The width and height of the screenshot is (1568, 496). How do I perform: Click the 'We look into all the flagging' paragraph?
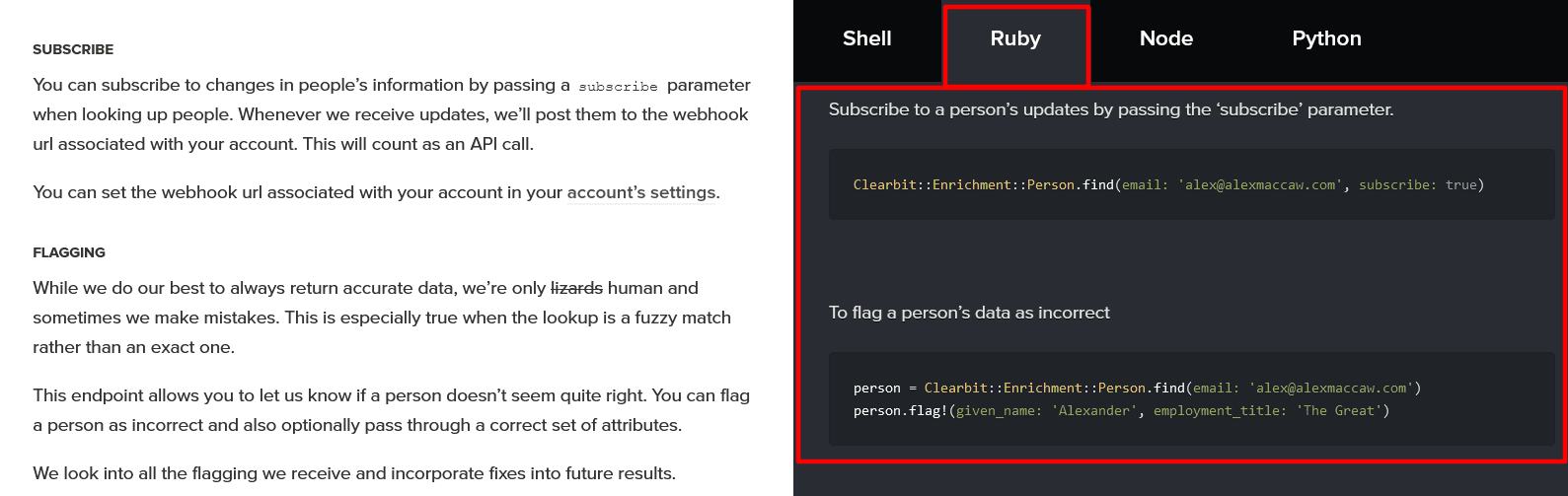[354, 473]
